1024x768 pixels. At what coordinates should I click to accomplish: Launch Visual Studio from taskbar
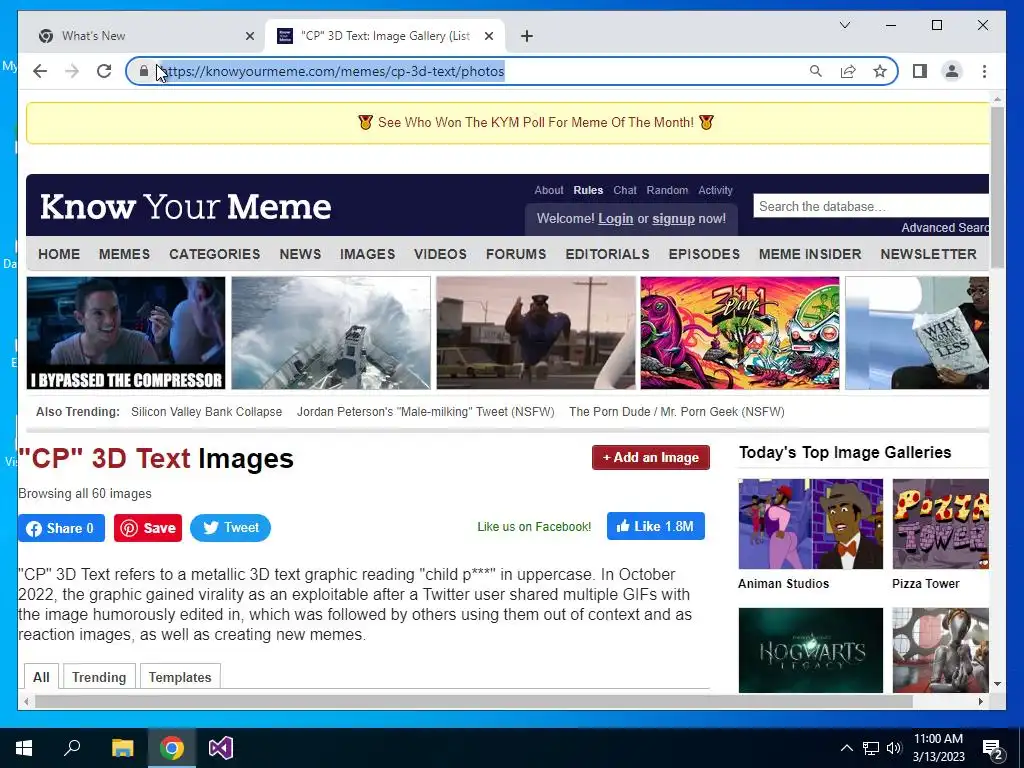point(221,748)
